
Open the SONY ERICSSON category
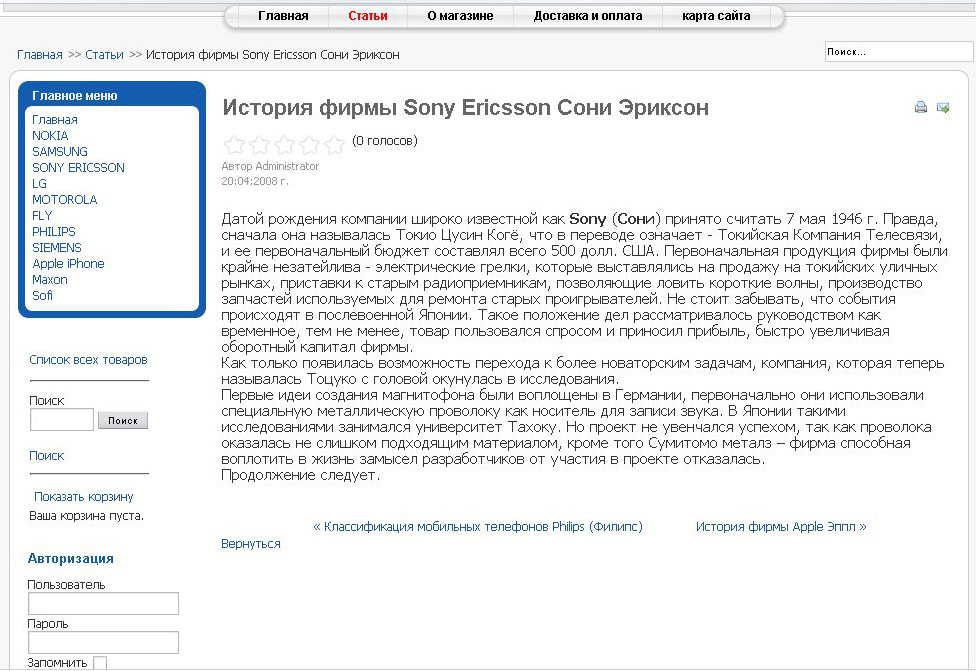[x=78, y=167]
